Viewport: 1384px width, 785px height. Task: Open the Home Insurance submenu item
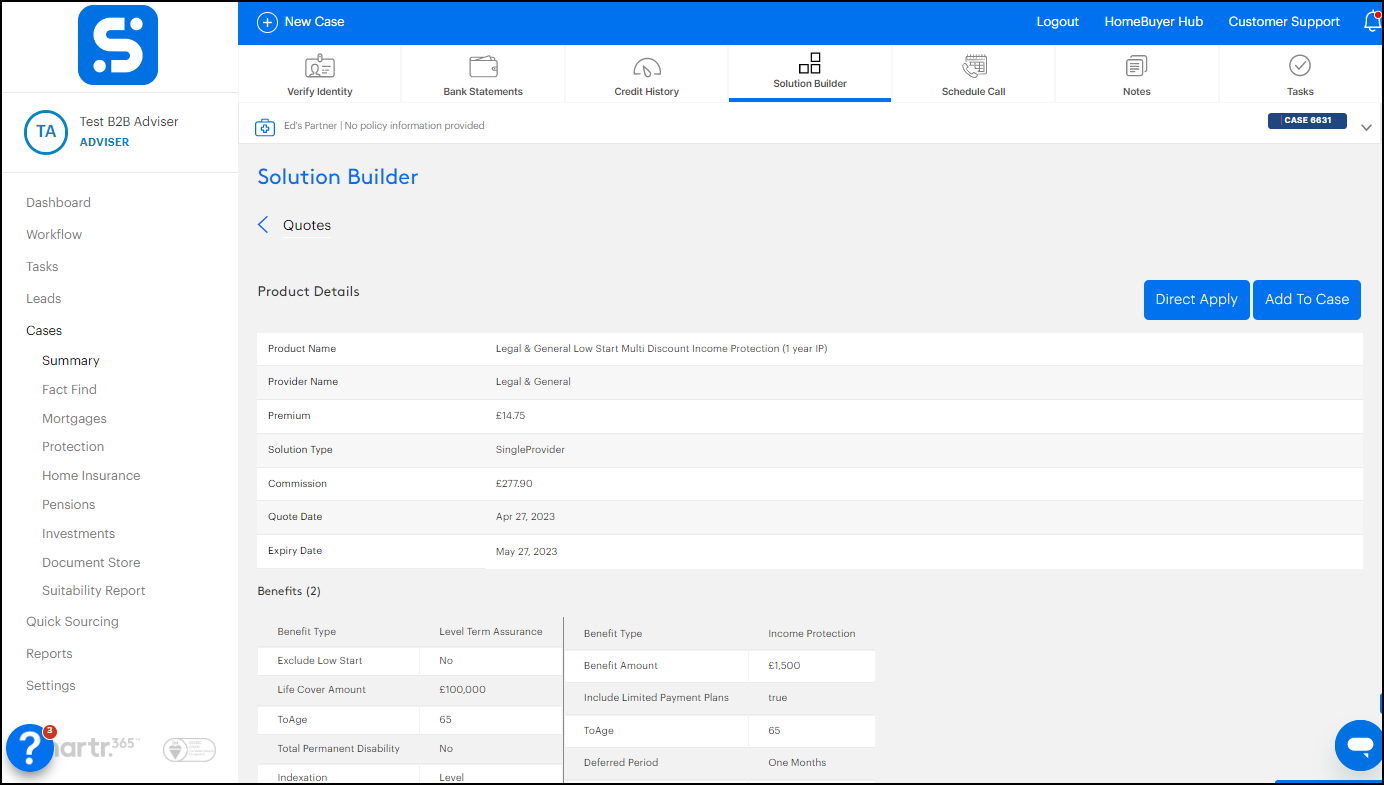pyautogui.click(x=91, y=475)
